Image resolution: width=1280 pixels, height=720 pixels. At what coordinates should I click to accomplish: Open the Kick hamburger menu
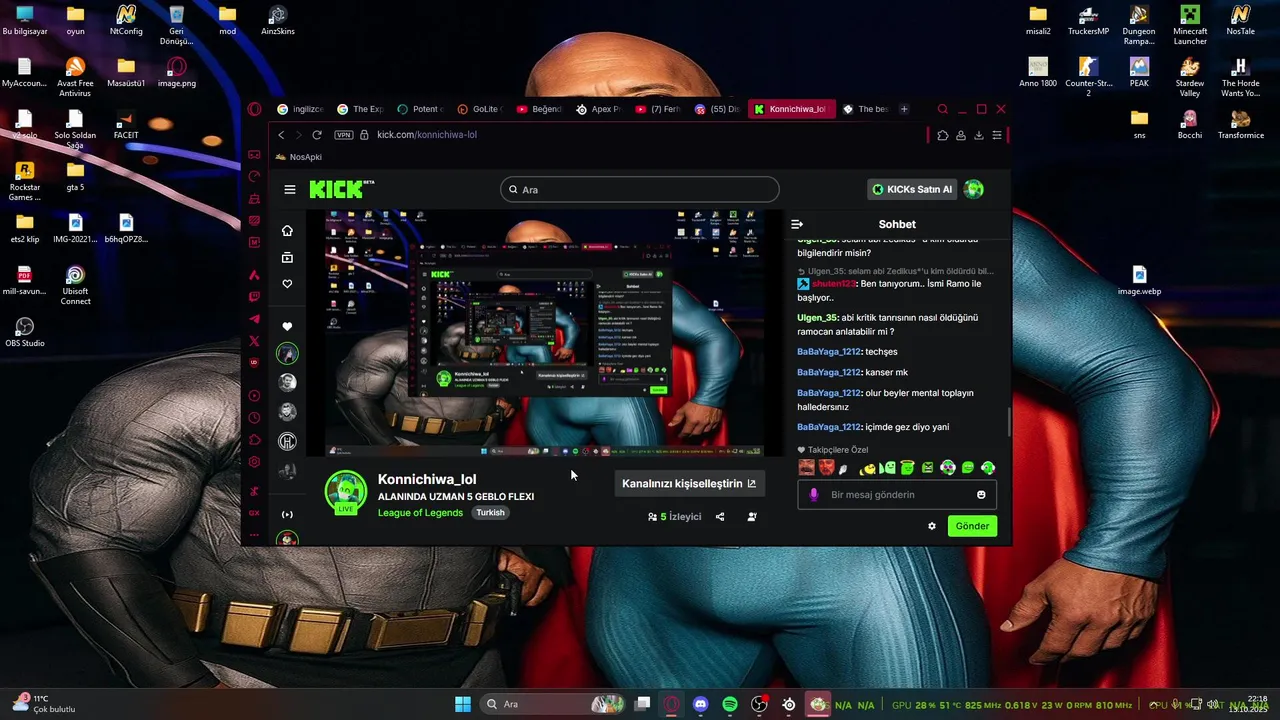point(290,189)
